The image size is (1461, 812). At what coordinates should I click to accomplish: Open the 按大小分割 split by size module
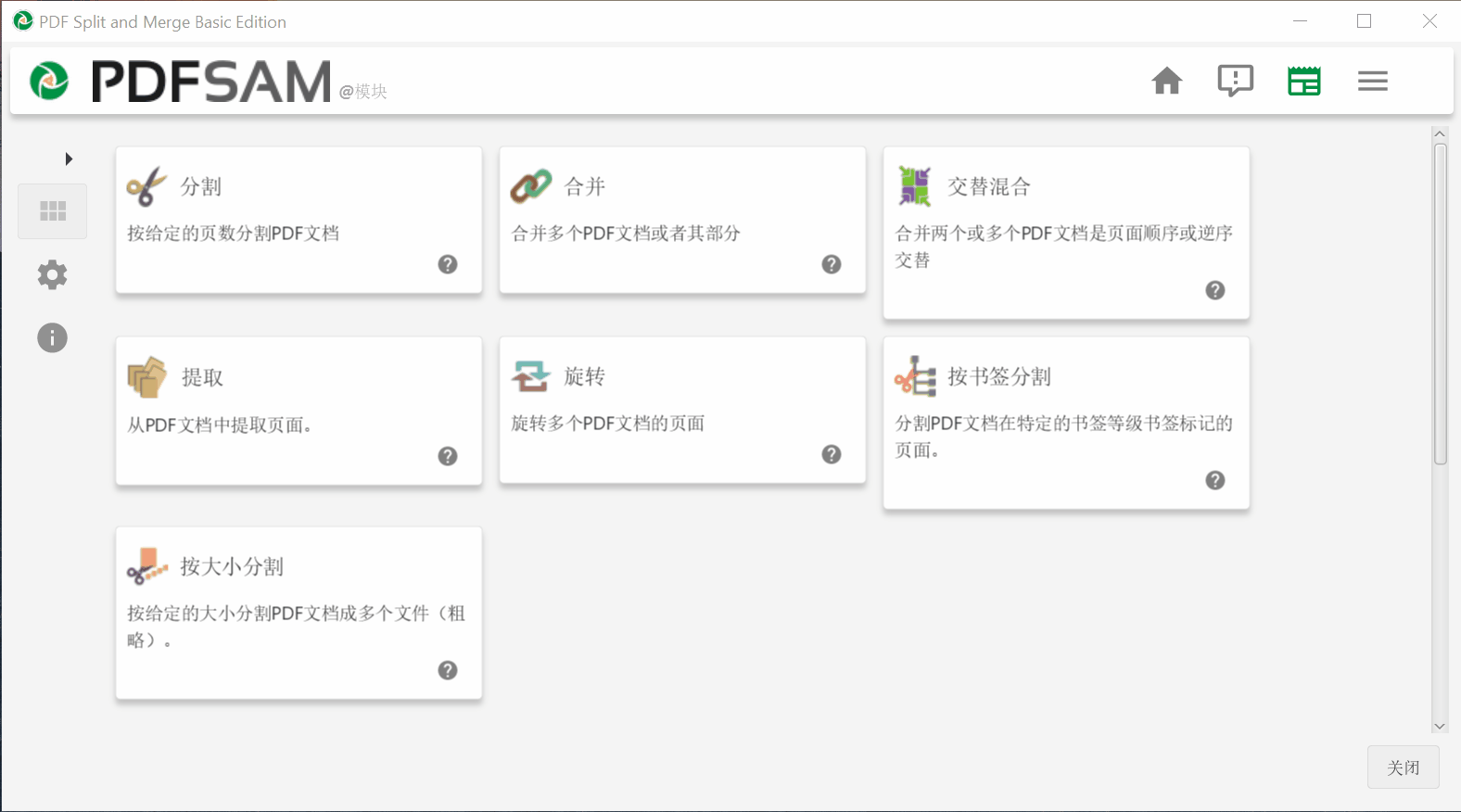[x=299, y=613]
